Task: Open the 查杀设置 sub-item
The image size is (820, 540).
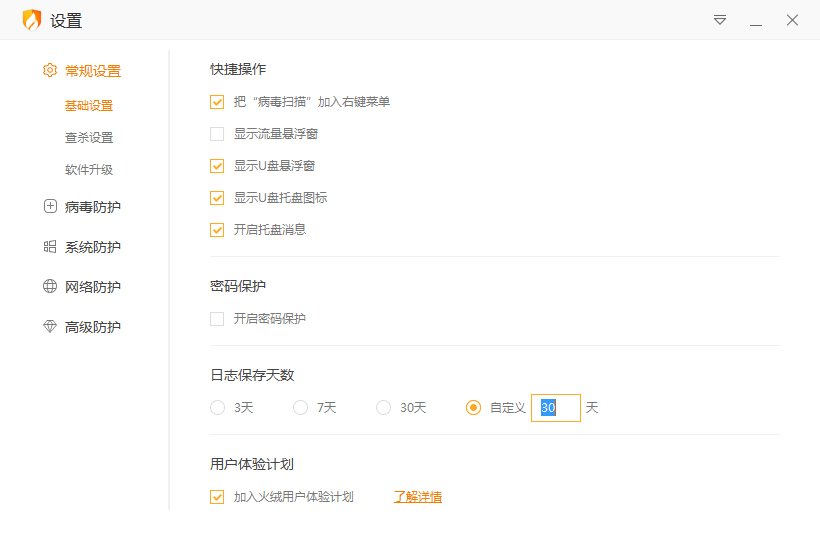Action: tap(89, 138)
